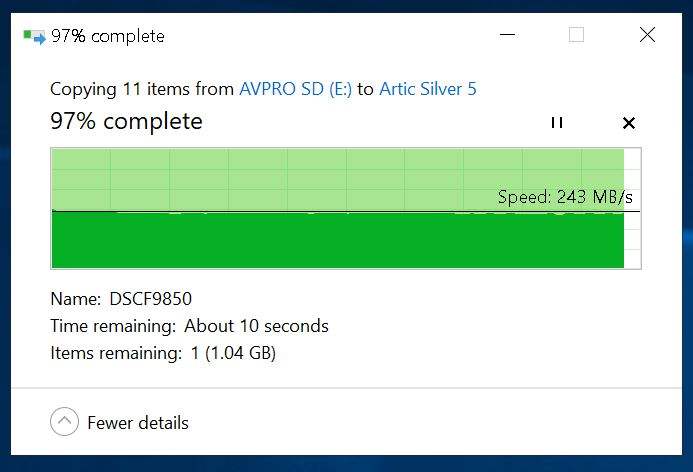Open the Artic Silver 5 destination link
This screenshot has width=693, height=472.
click(x=428, y=89)
